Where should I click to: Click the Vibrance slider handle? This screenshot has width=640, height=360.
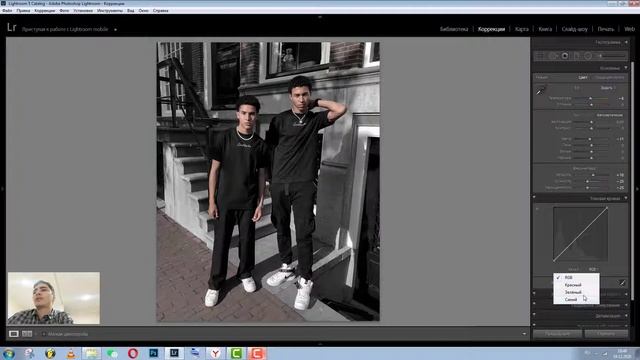(587, 181)
